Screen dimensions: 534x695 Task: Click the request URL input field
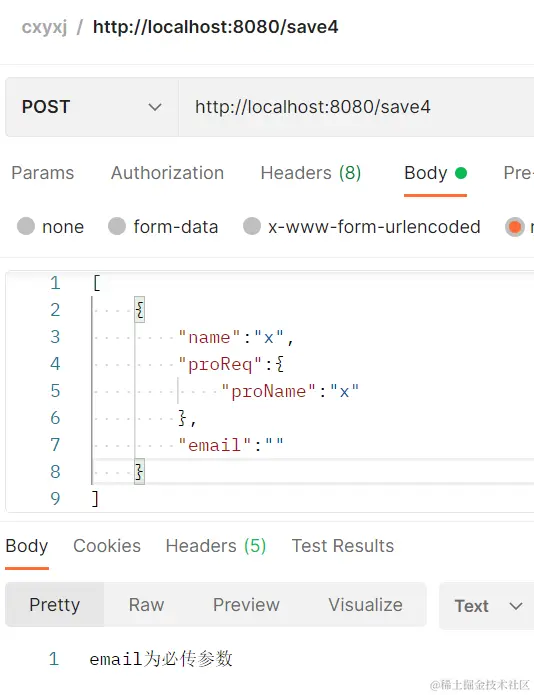(x=357, y=107)
